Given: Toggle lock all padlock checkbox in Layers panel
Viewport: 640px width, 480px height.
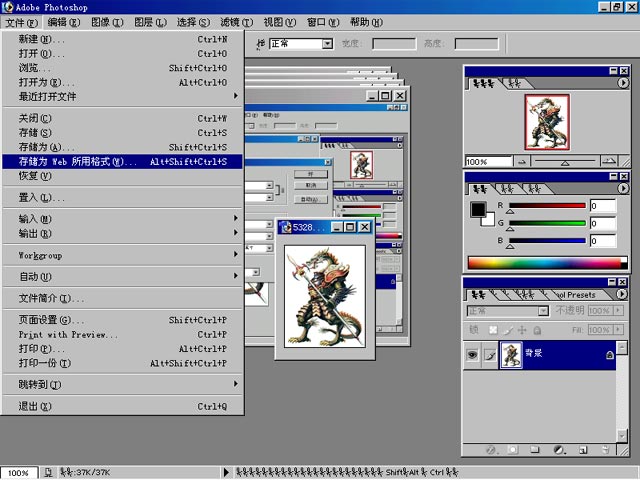Looking at the screenshot, I should click(537, 330).
